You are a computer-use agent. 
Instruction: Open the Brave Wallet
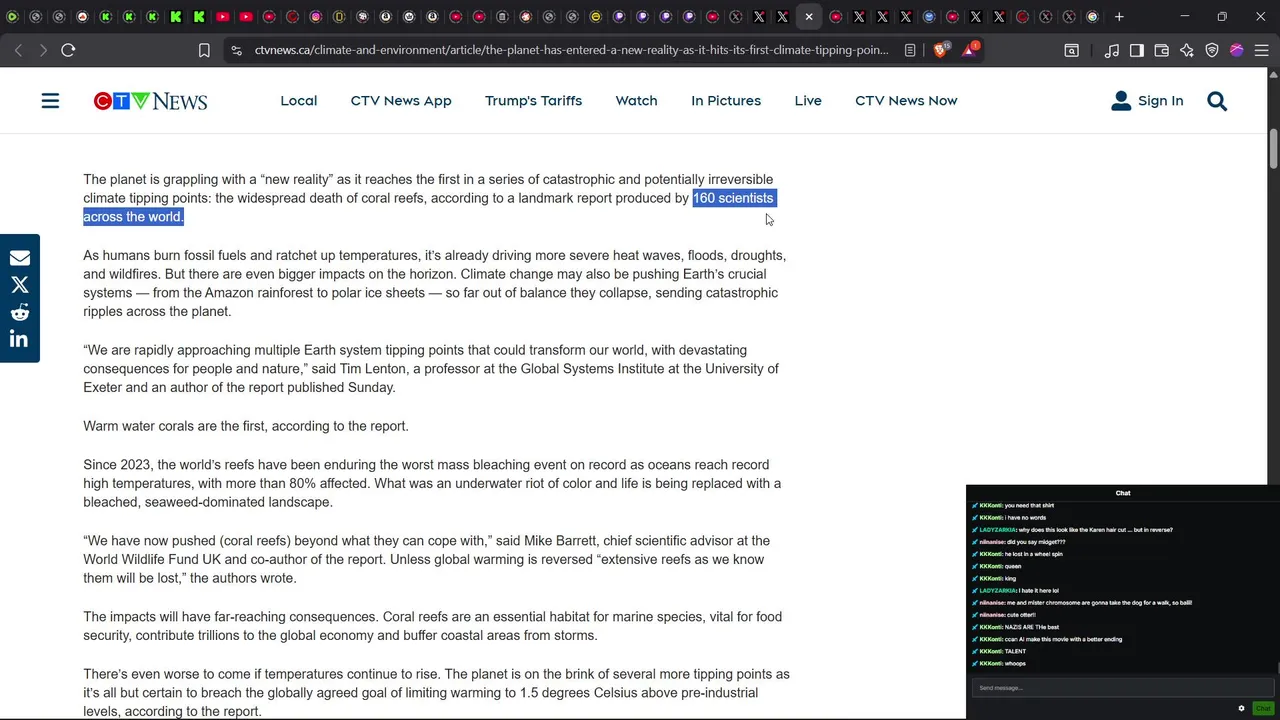[1162, 50]
